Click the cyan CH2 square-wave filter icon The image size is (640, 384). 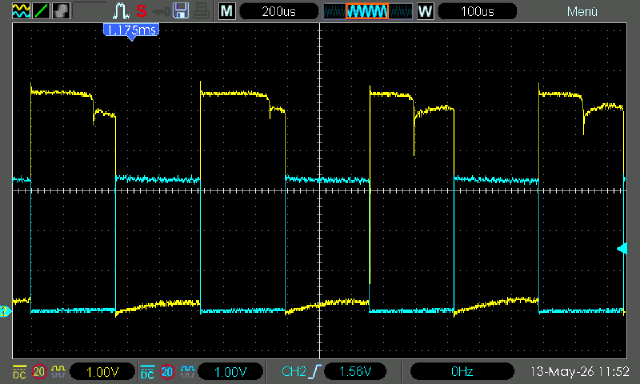coord(187,371)
